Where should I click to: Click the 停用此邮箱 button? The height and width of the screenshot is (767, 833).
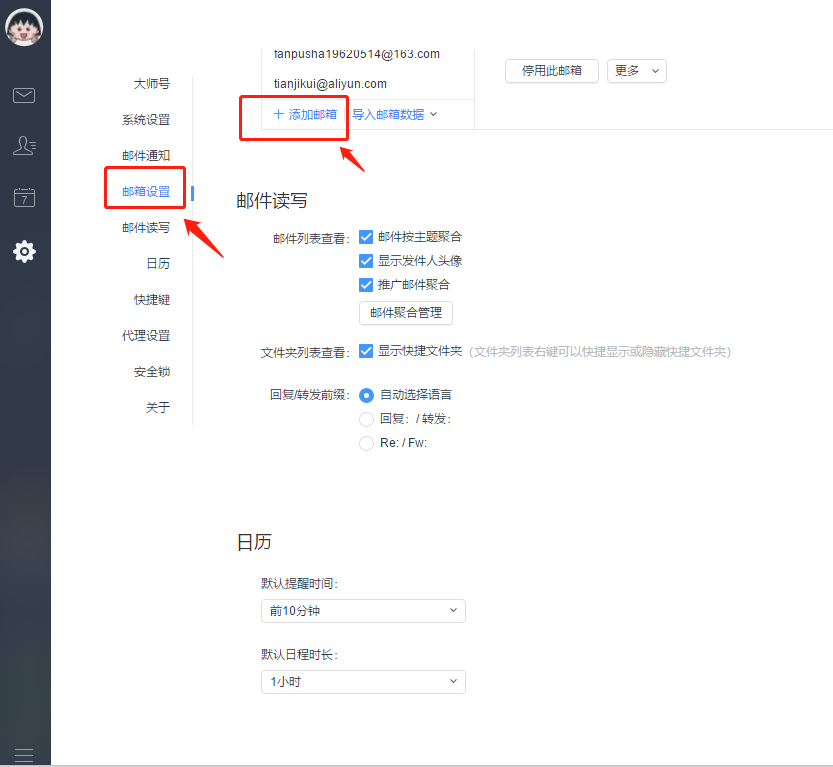click(x=551, y=71)
